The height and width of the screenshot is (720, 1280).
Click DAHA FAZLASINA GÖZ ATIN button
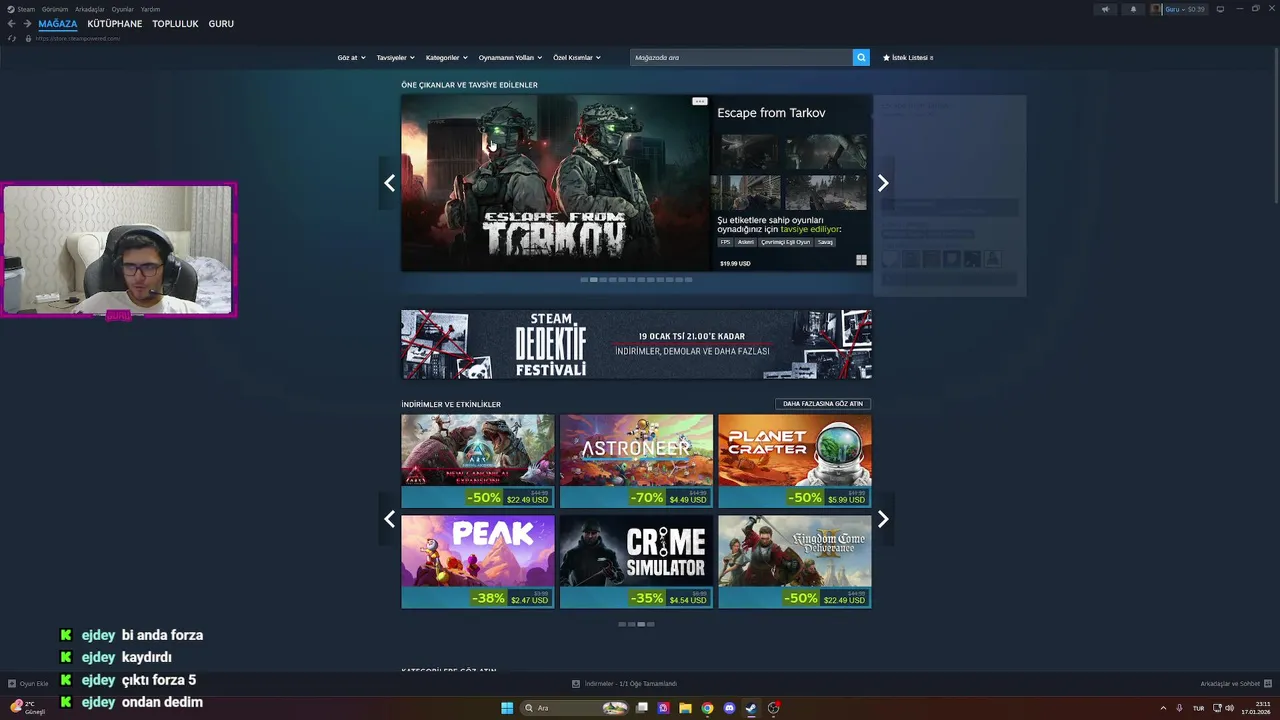pyautogui.click(x=823, y=404)
